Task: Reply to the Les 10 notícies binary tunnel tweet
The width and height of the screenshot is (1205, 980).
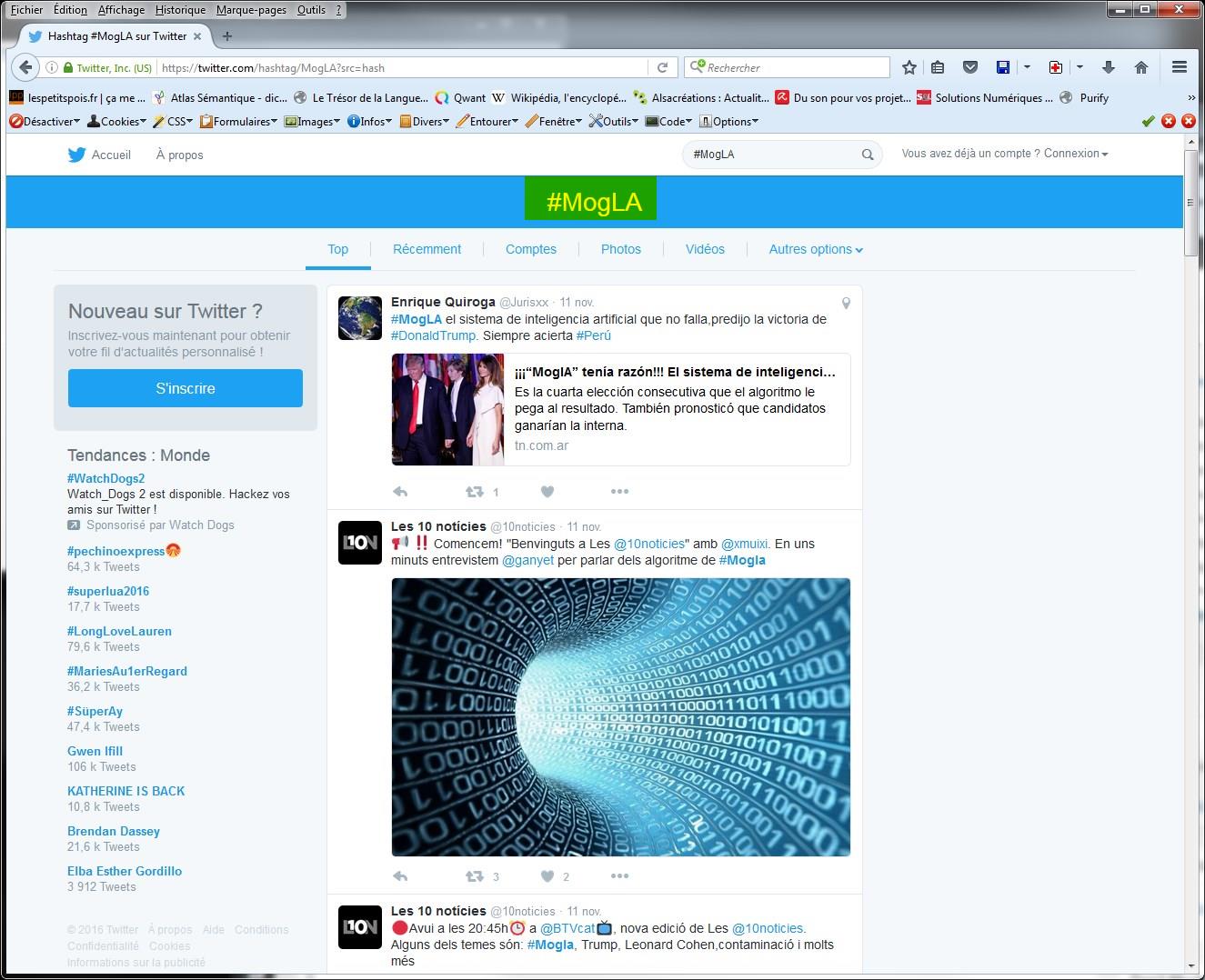Action: [x=400, y=876]
